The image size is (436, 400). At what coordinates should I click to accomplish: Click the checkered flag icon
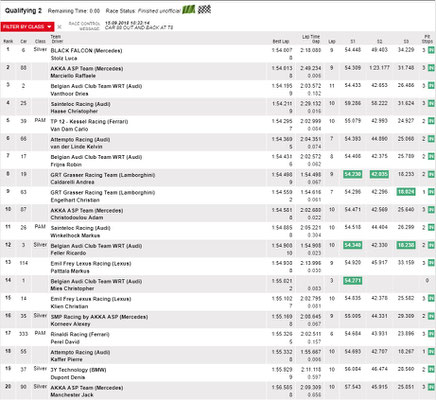(204, 10)
